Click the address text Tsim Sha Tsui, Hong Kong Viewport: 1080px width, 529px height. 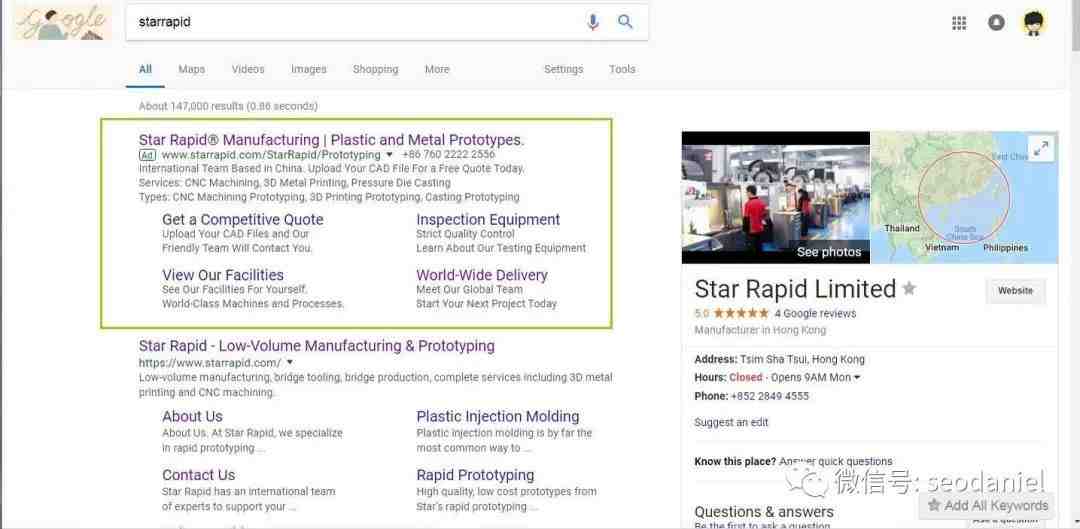click(802, 360)
